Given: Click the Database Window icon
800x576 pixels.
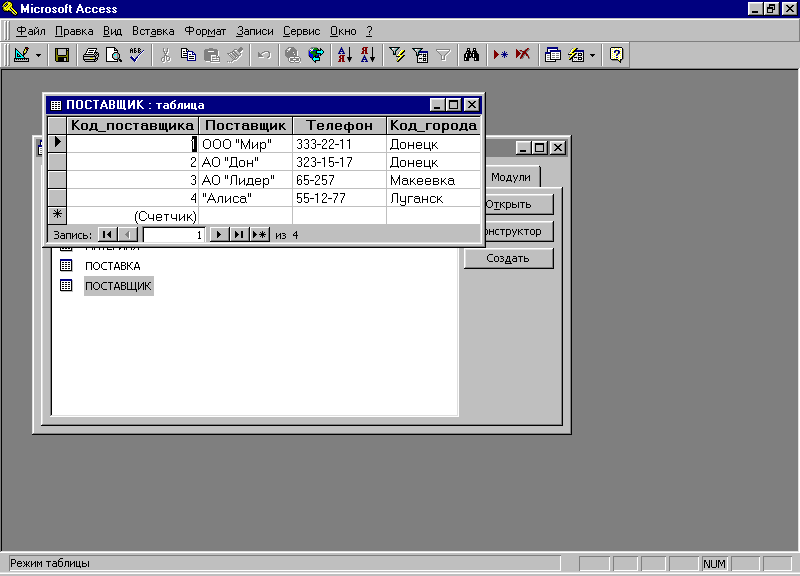Looking at the screenshot, I should pos(553,55).
